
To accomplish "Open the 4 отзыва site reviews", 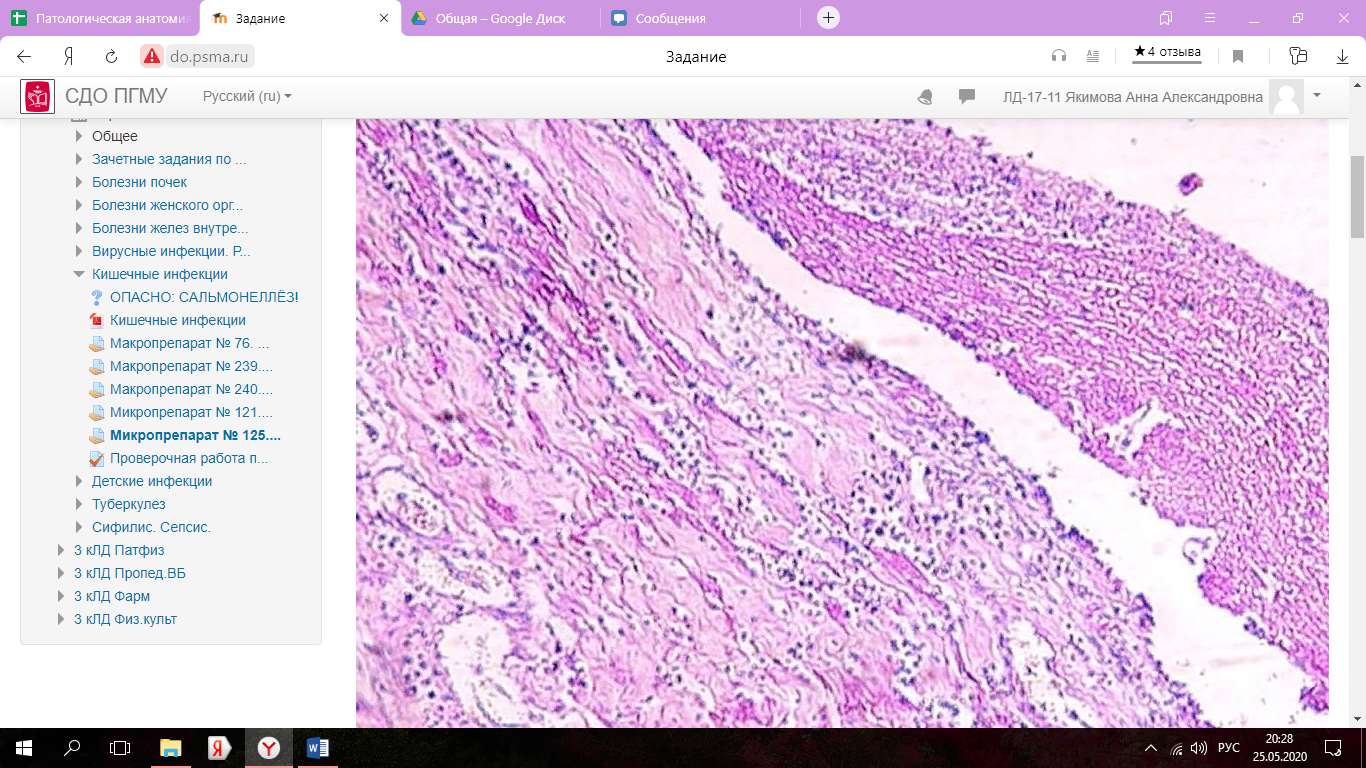I will [1167, 53].
